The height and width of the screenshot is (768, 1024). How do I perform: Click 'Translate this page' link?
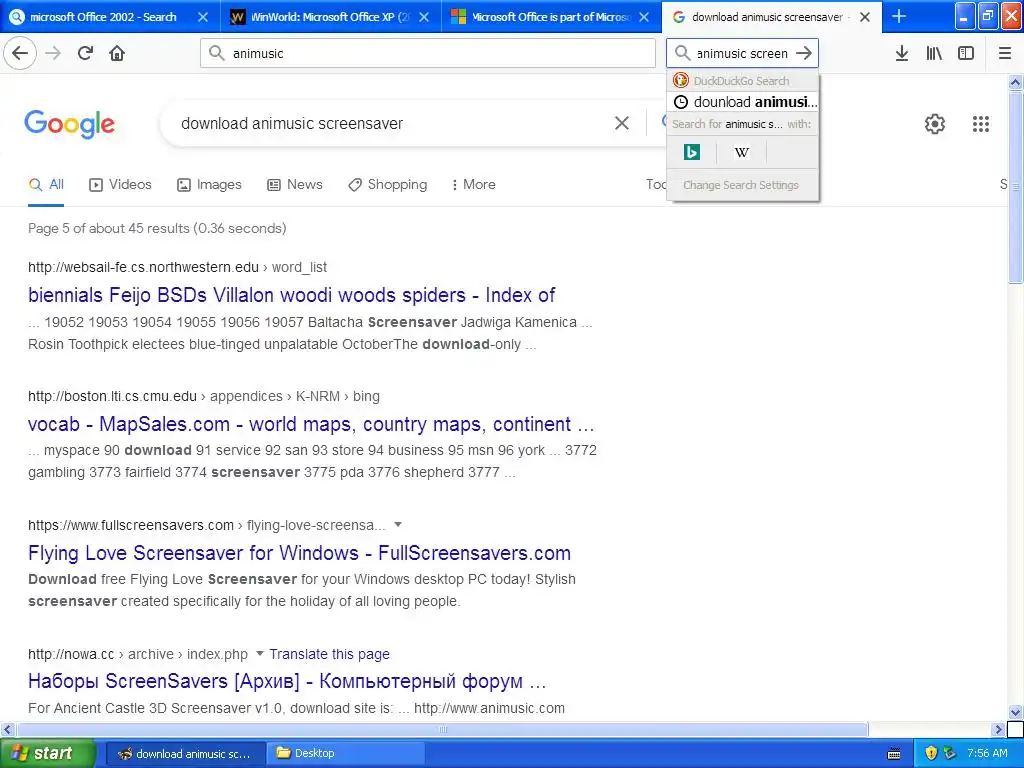(329, 654)
